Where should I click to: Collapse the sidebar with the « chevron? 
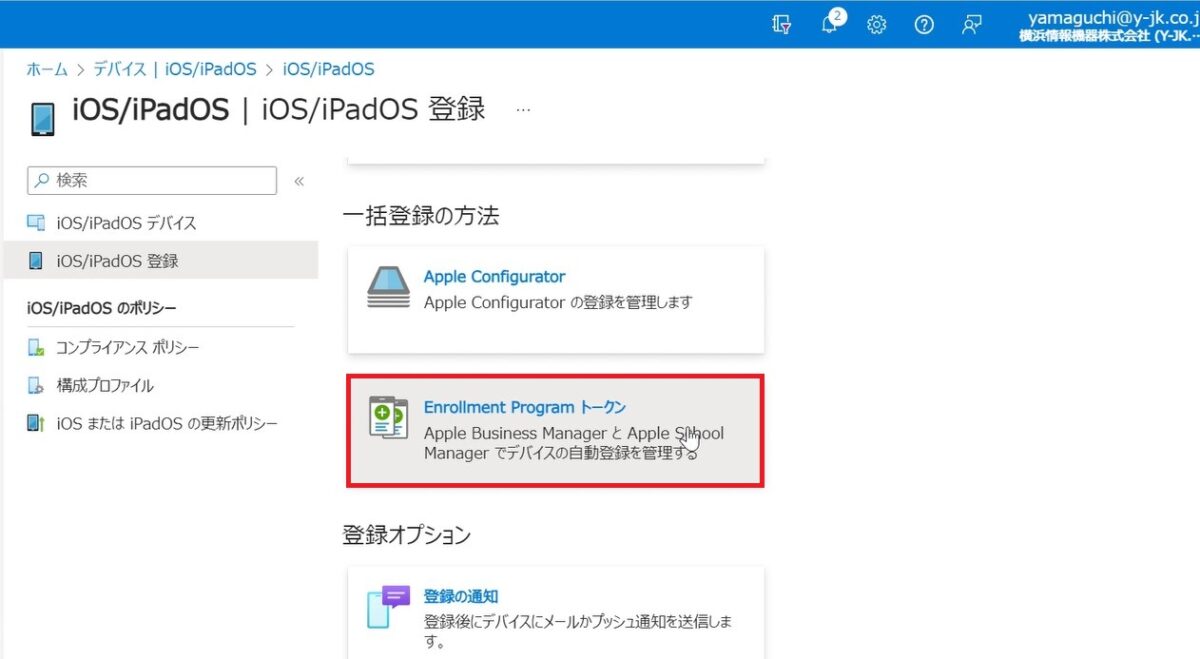click(x=298, y=181)
